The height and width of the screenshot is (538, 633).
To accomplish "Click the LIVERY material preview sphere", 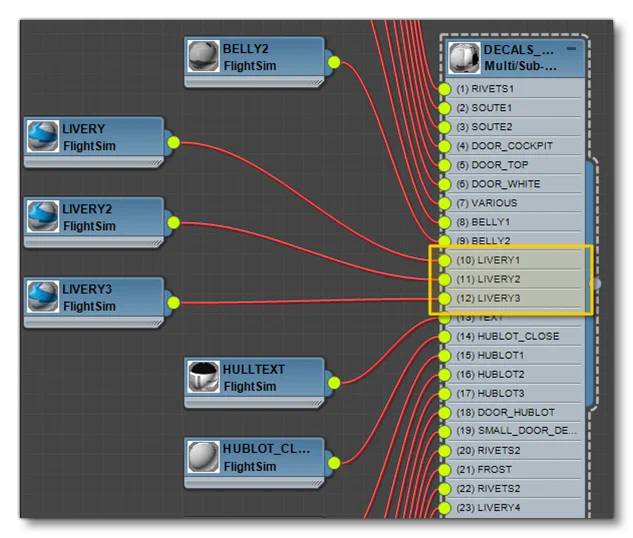I will coord(43,136).
